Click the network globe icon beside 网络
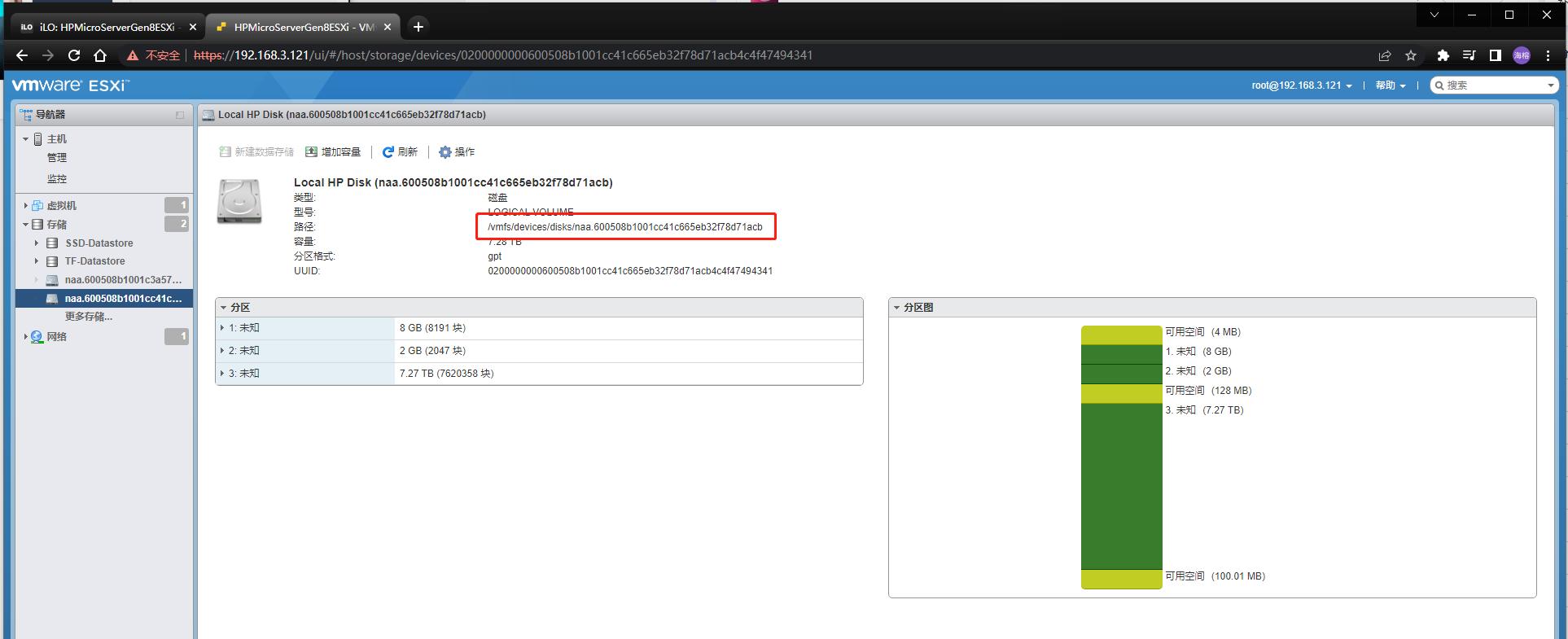 tap(37, 337)
